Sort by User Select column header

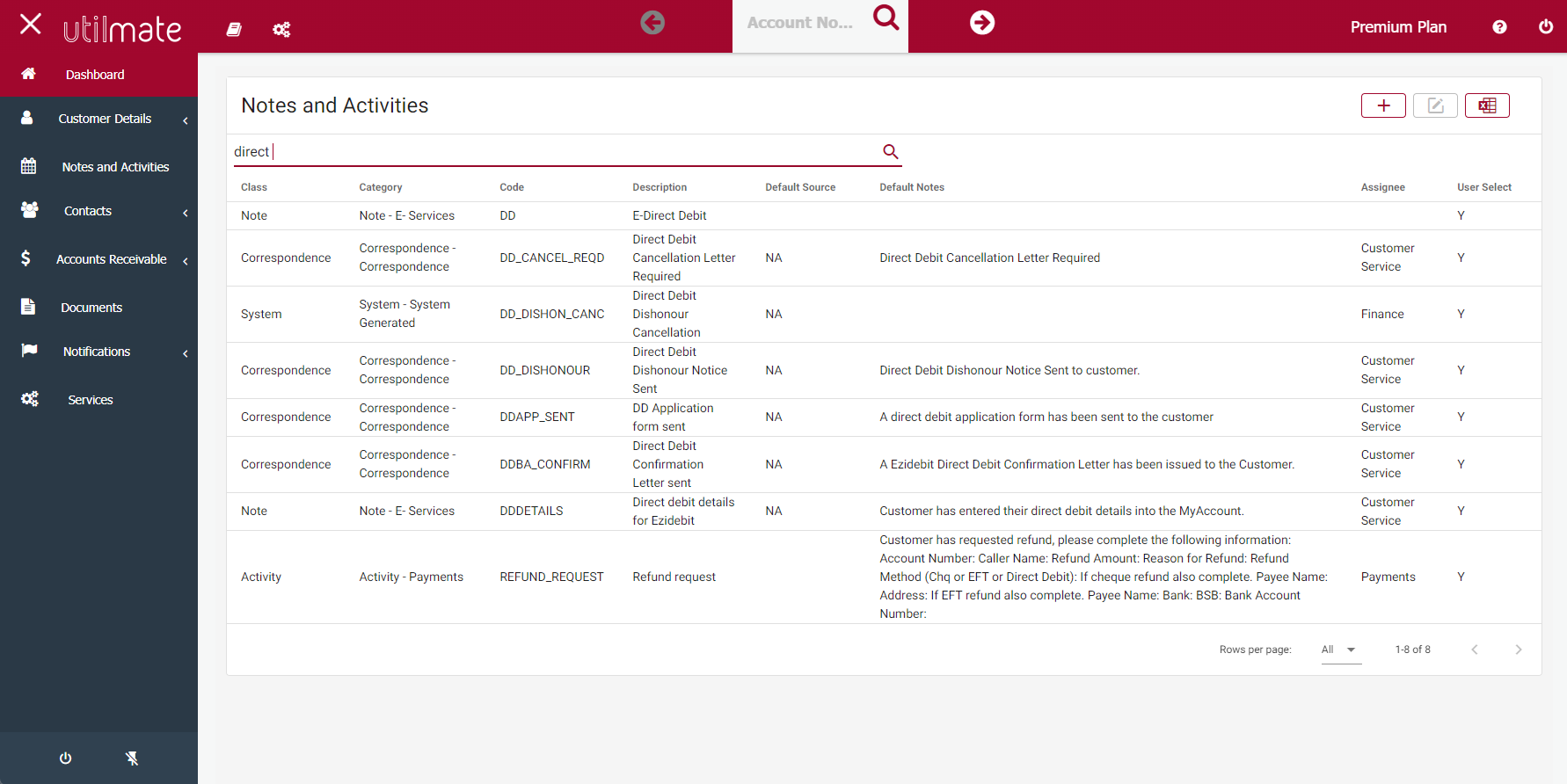[x=1484, y=187]
